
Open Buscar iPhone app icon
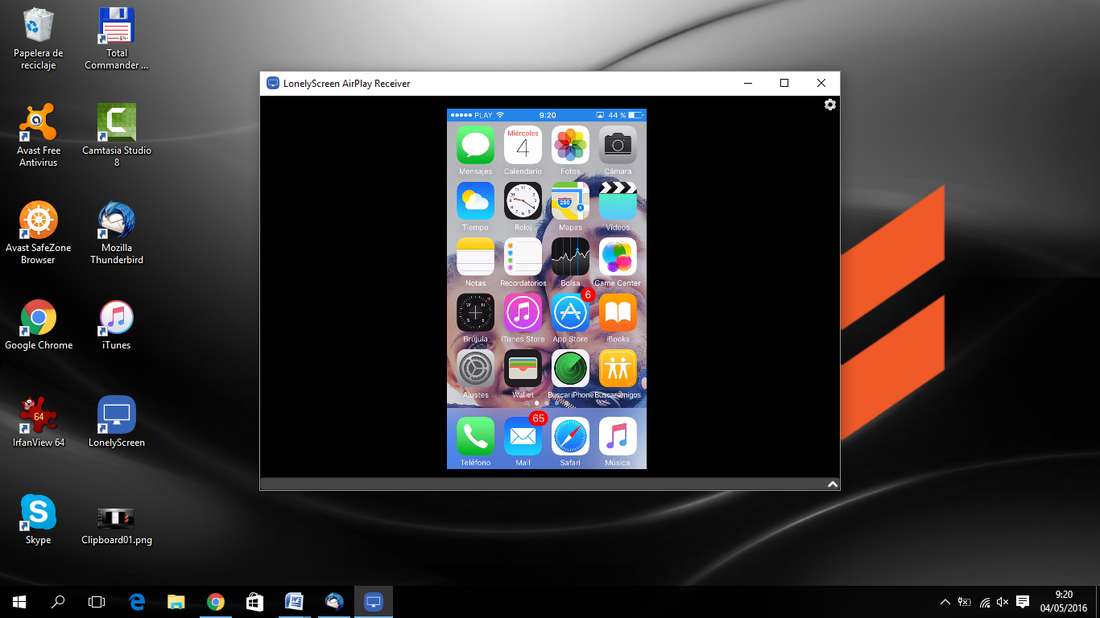tap(570, 369)
